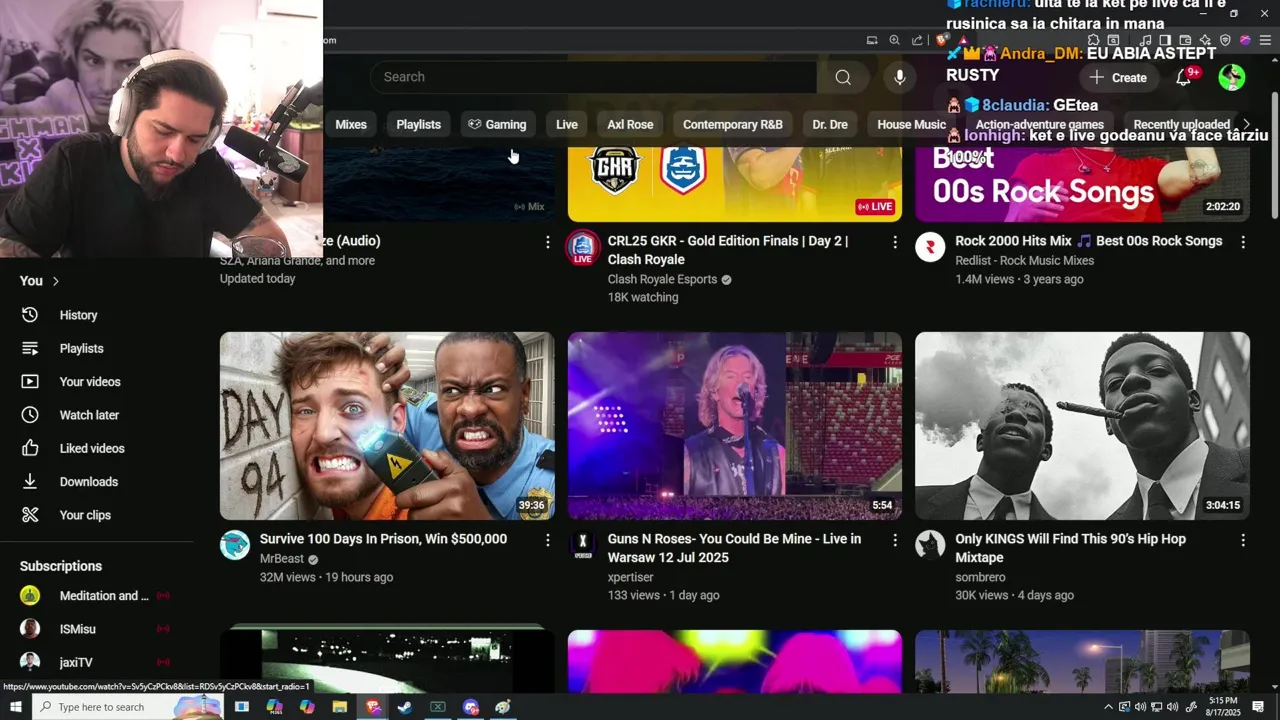Click the YouTube search input field
1280x720 pixels.
[x=593, y=77]
